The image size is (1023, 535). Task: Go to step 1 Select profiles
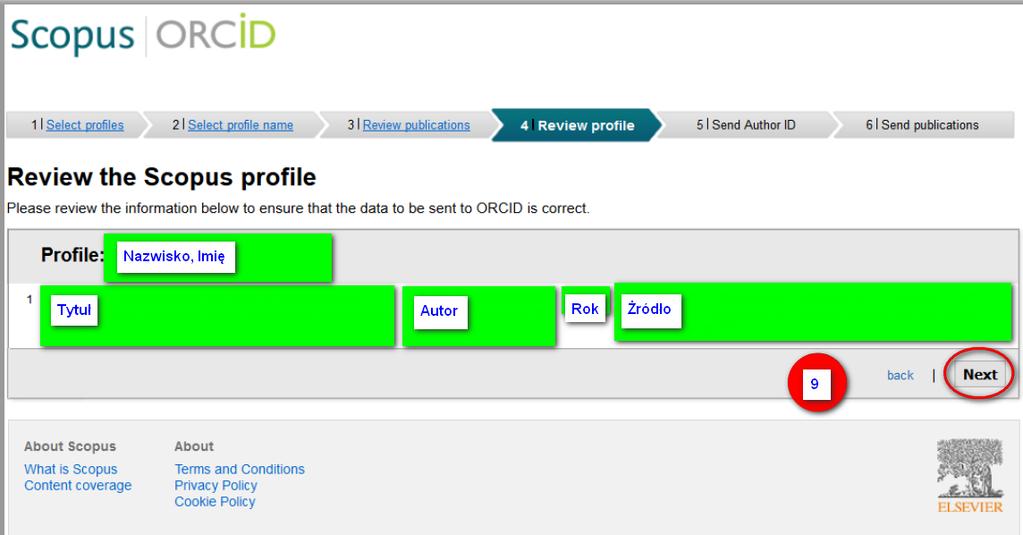85,125
